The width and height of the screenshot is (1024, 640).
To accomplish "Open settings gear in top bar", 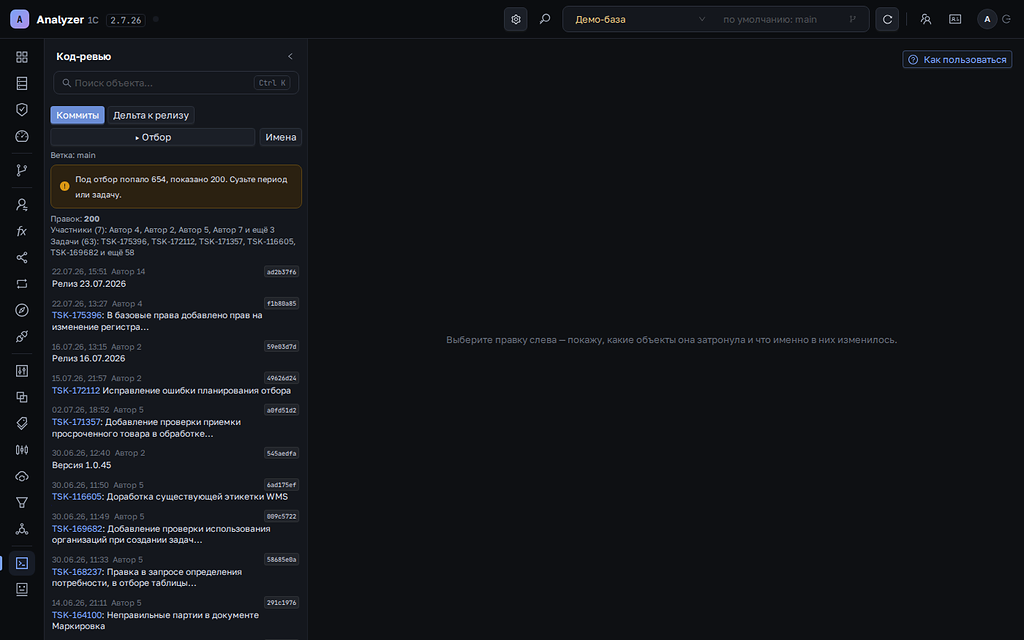I will pyautogui.click(x=515, y=19).
